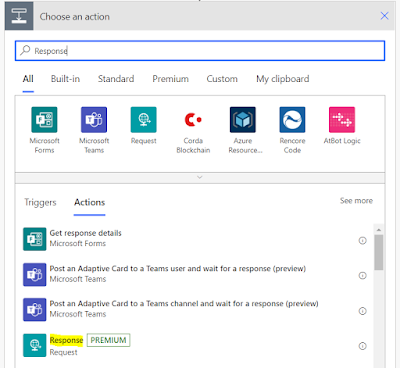The width and height of the screenshot is (400, 368).
Task: Click Teams icon for post to Teams user
Action: [35, 274]
